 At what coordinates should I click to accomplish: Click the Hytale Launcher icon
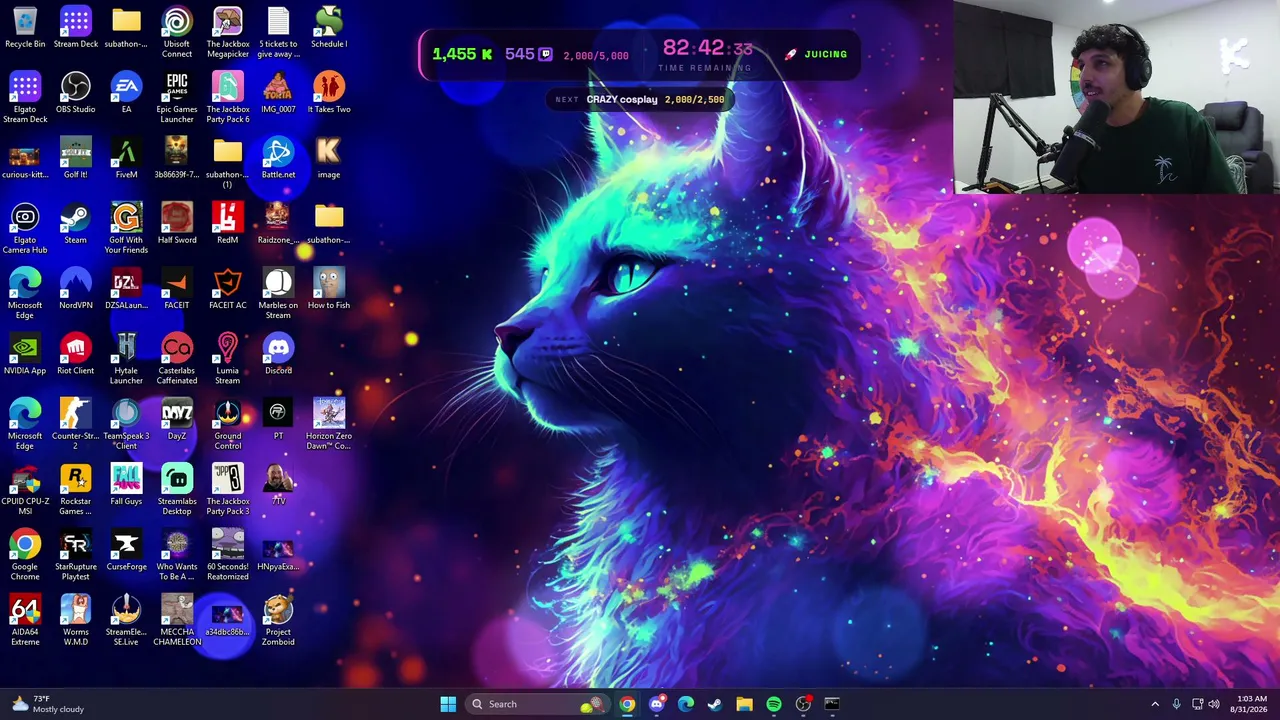[126, 359]
